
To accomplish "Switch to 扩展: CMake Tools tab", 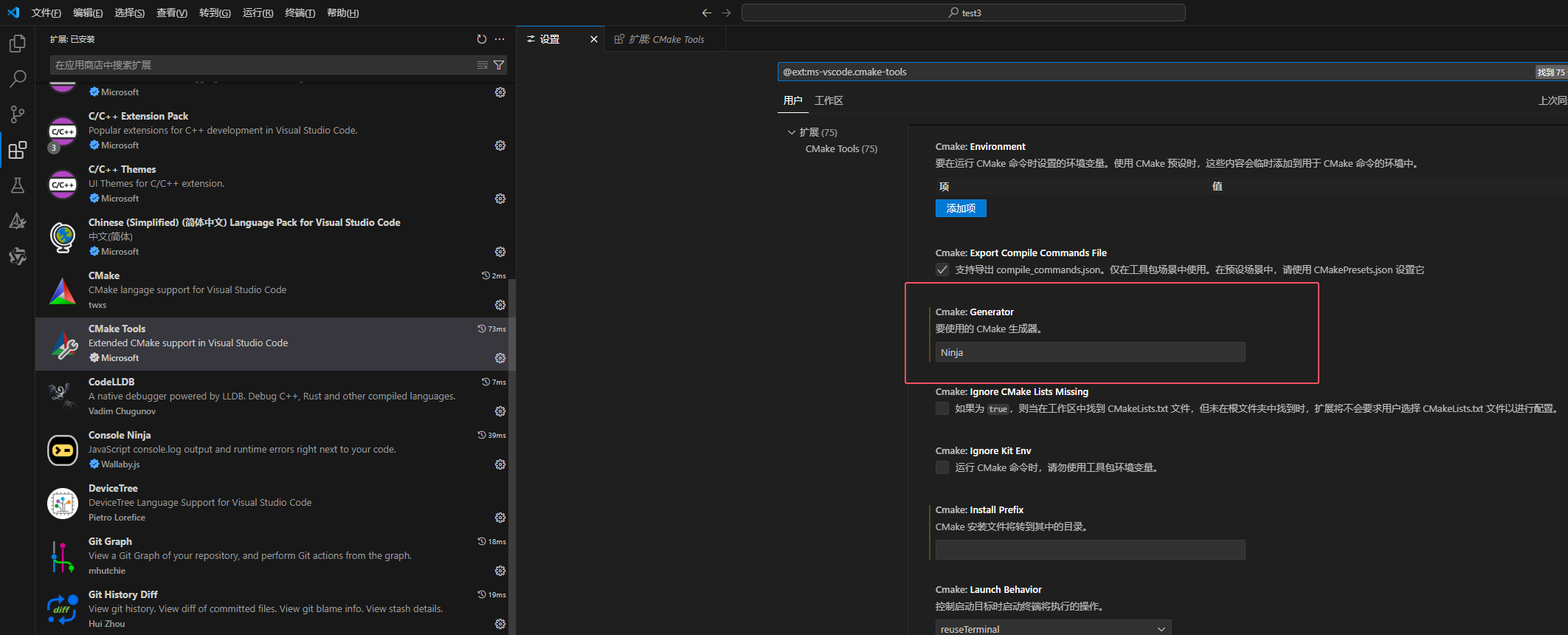I will [666, 39].
